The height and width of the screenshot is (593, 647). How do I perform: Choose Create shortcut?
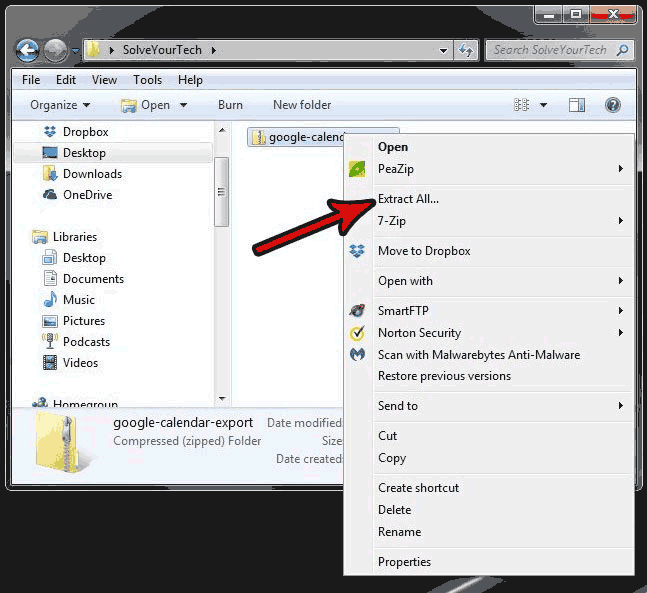pyautogui.click(x=418, y=488)
